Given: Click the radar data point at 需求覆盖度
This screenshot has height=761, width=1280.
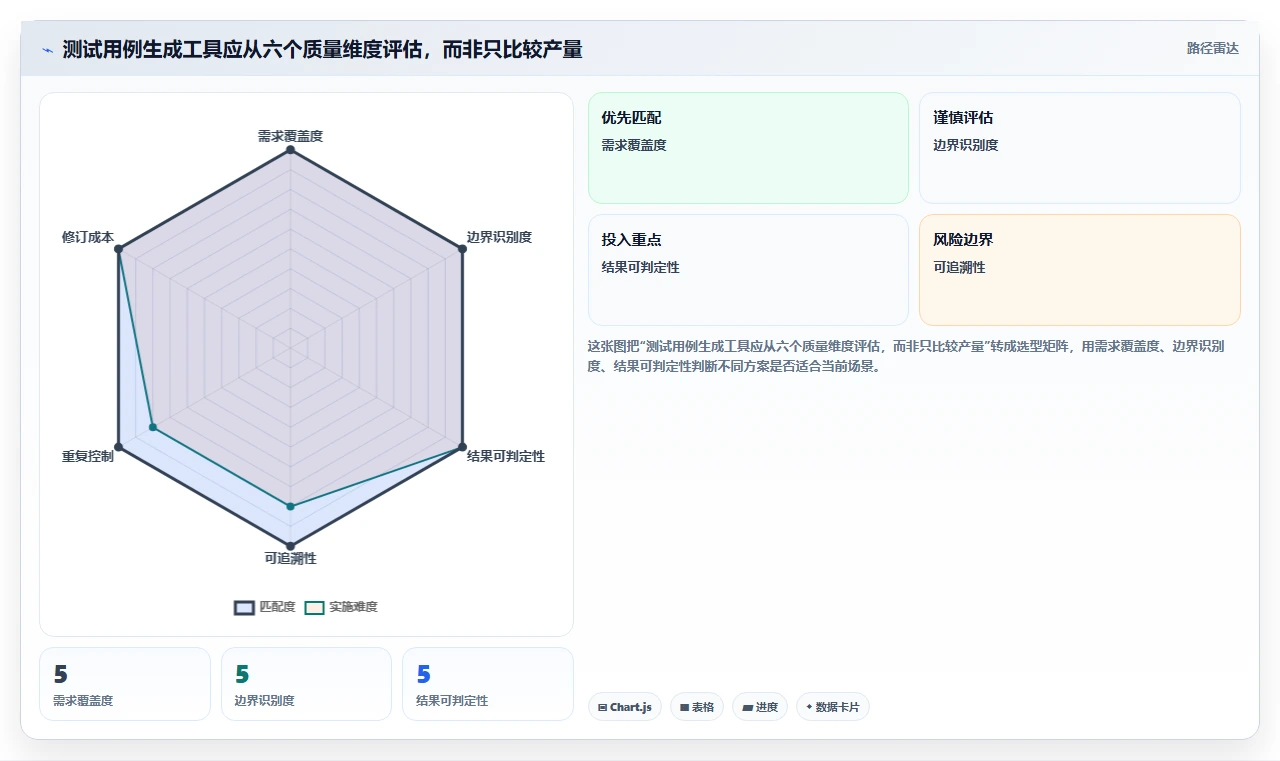Looking at the screenshot, I should click(290, 150).
